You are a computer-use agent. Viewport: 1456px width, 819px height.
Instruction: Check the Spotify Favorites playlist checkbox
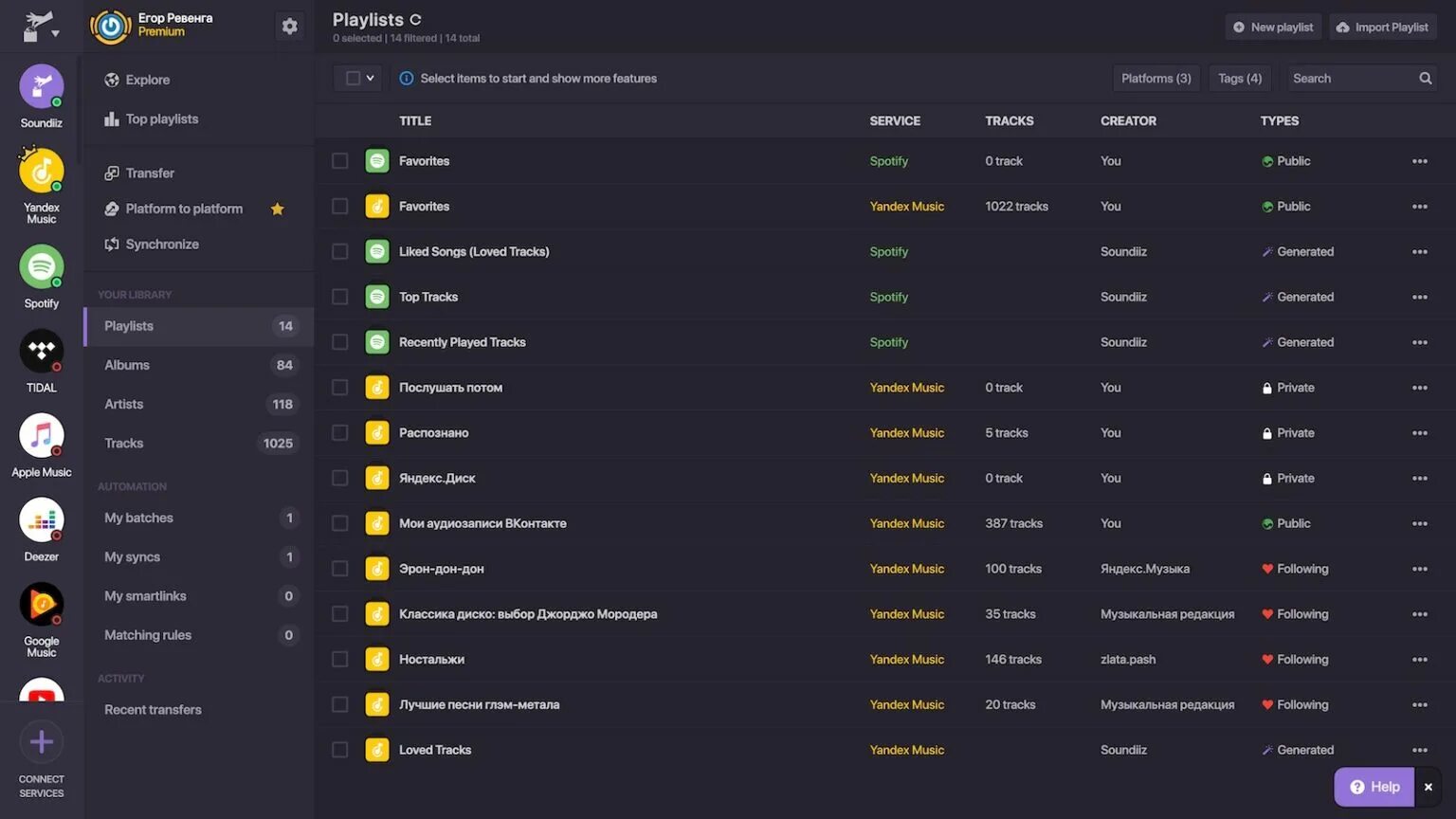tap(339, 161)
